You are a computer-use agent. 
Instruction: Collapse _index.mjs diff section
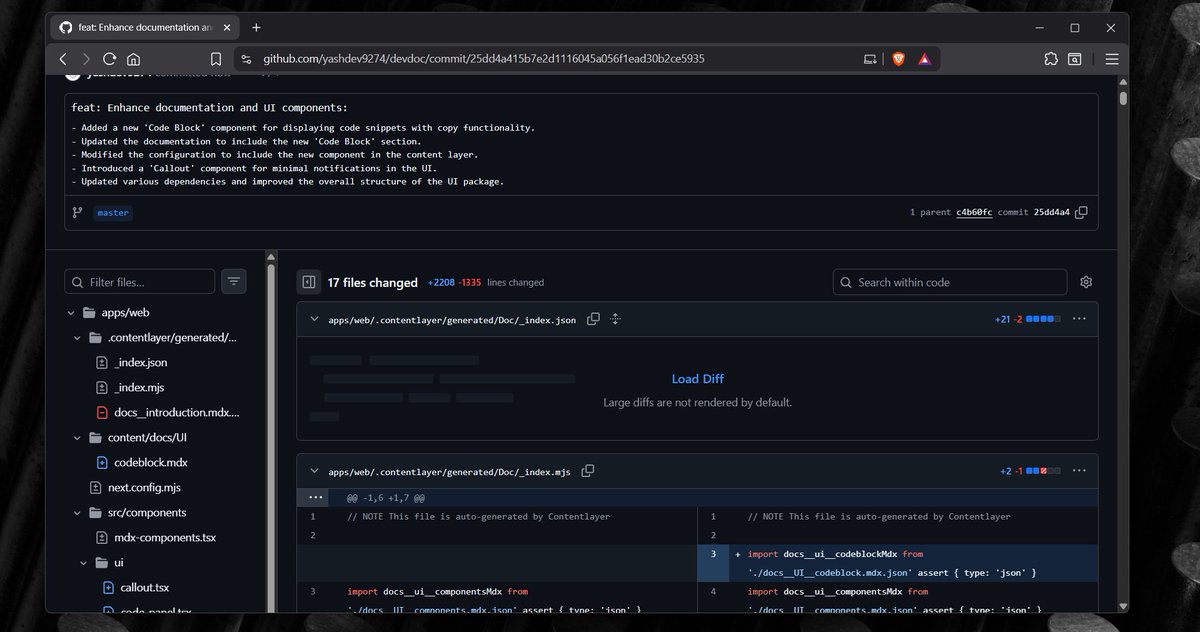[x=314, y=471]
